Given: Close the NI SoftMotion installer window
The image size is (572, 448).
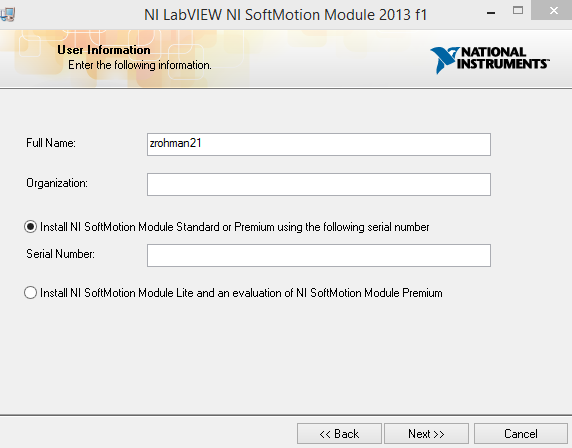Looking at the screenshot, I should 553,11.
